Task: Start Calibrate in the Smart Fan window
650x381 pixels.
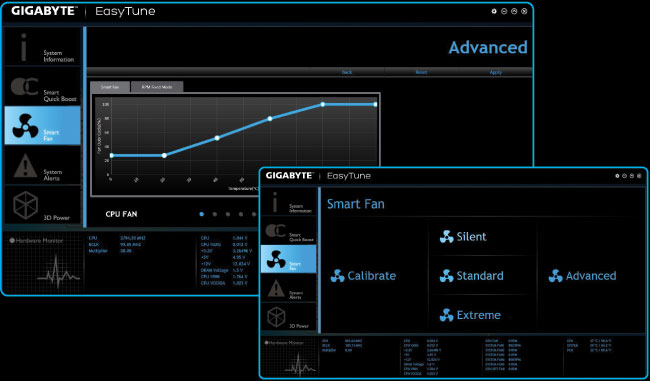Action: click(x=363, y=276)
